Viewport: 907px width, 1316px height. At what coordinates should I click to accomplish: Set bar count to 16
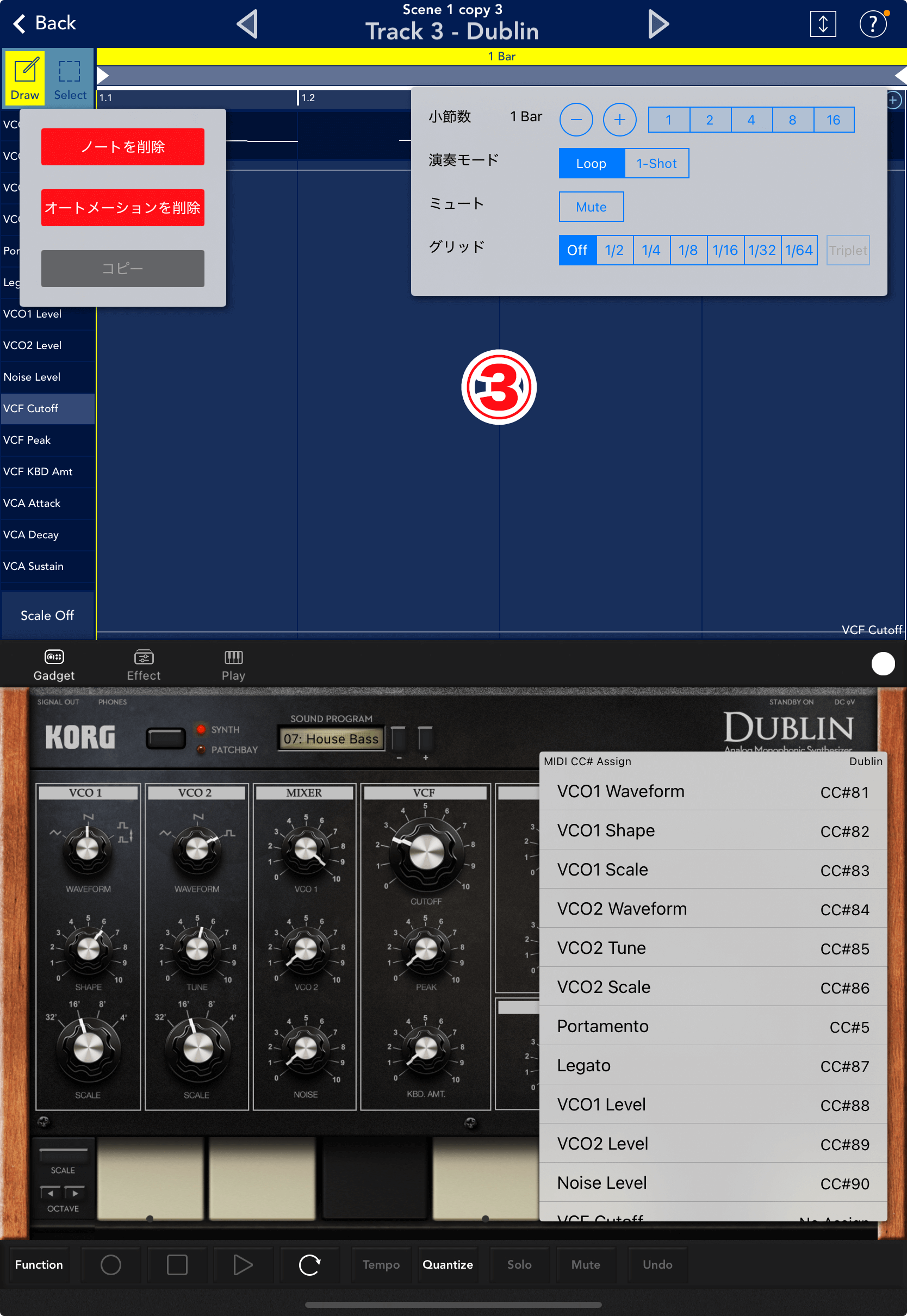tap(834, 119)
